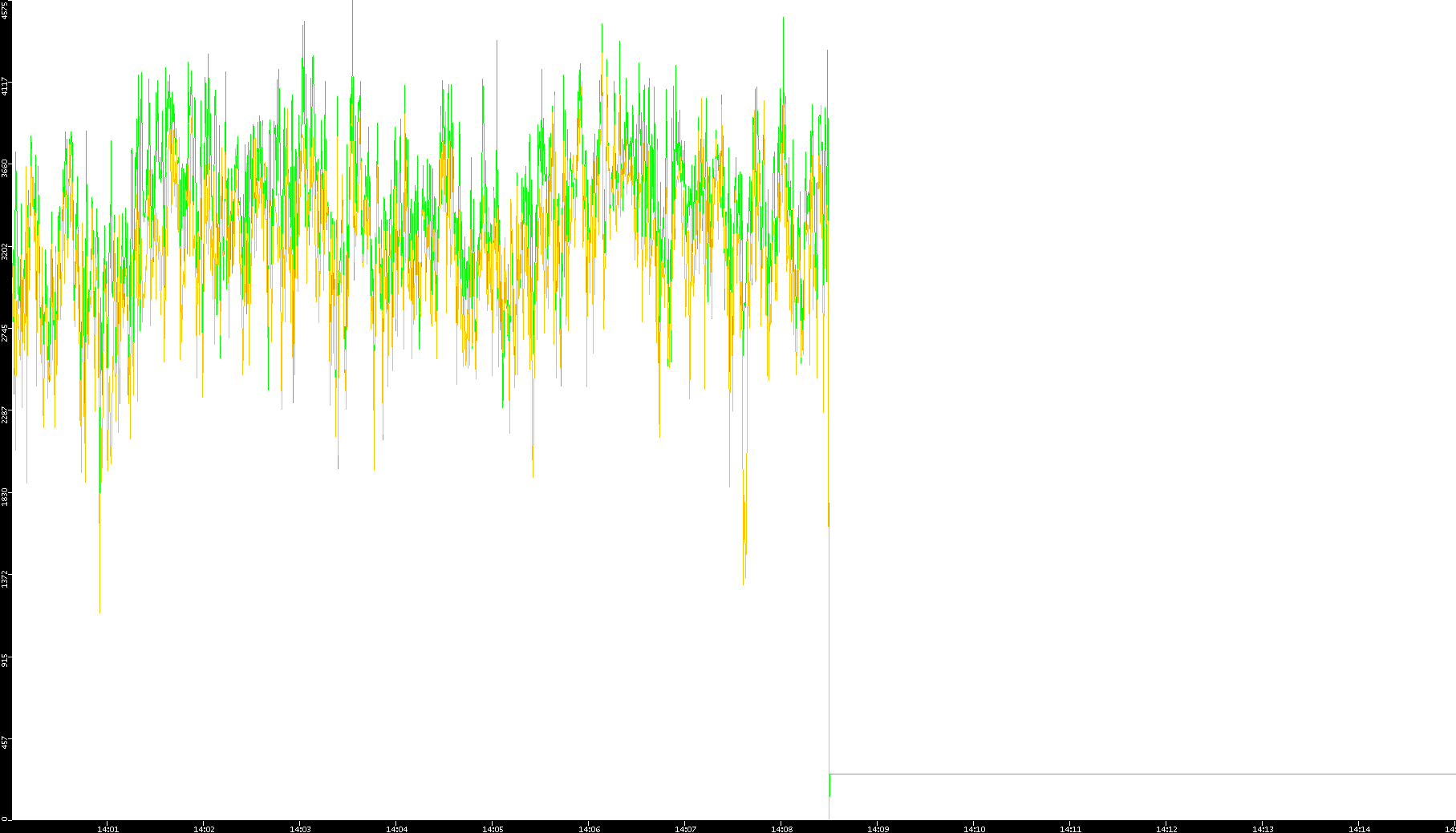
Task: Click the 14:05 time axis label
Action: [x=493, y=829]
